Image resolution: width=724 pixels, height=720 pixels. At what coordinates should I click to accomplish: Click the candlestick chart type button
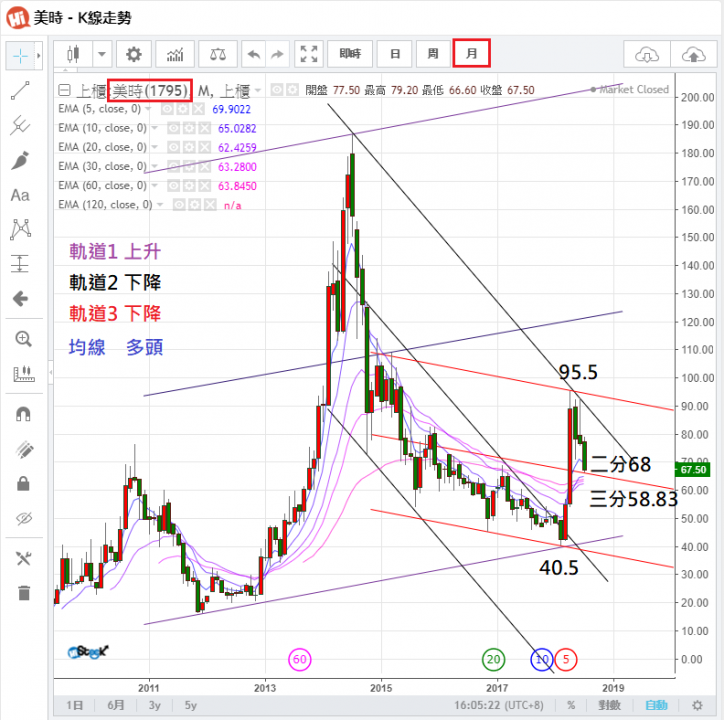pos(73,54)
